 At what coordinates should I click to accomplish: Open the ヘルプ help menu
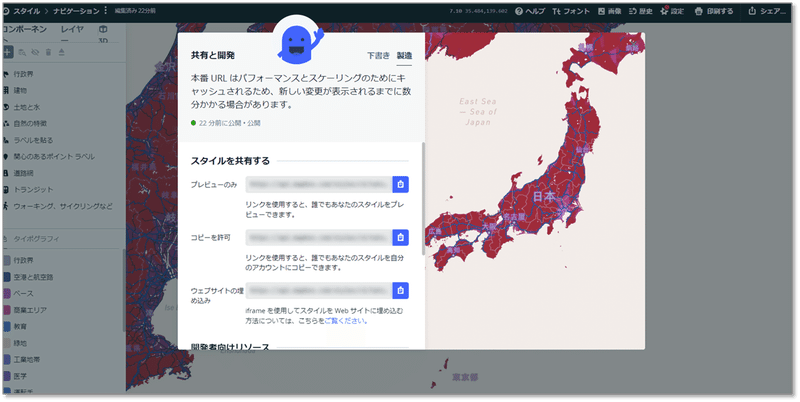point(530,11)
